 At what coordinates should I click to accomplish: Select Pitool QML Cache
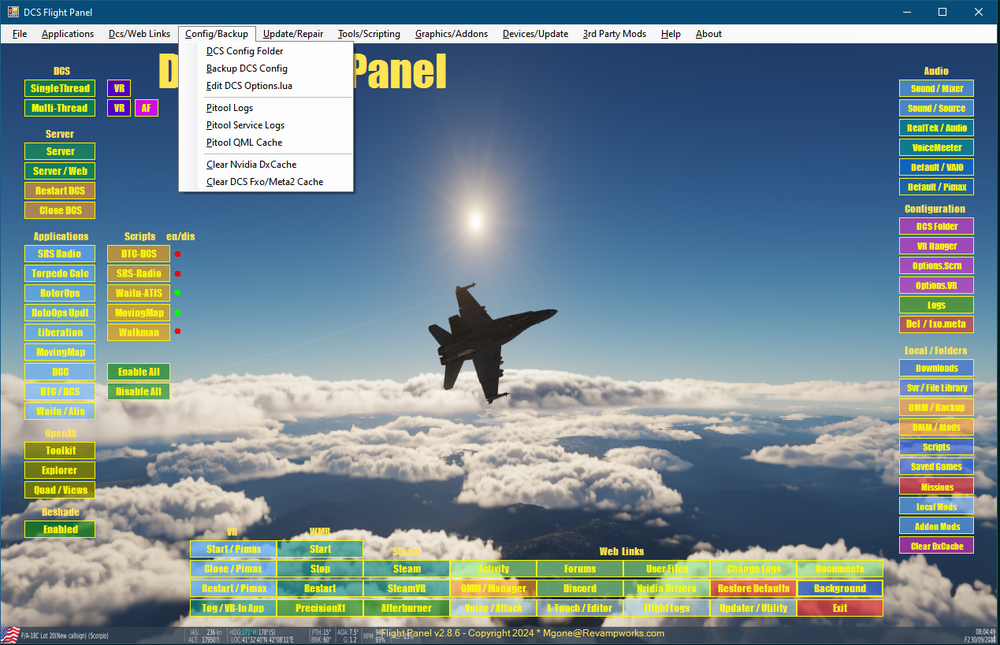(266, 142)
